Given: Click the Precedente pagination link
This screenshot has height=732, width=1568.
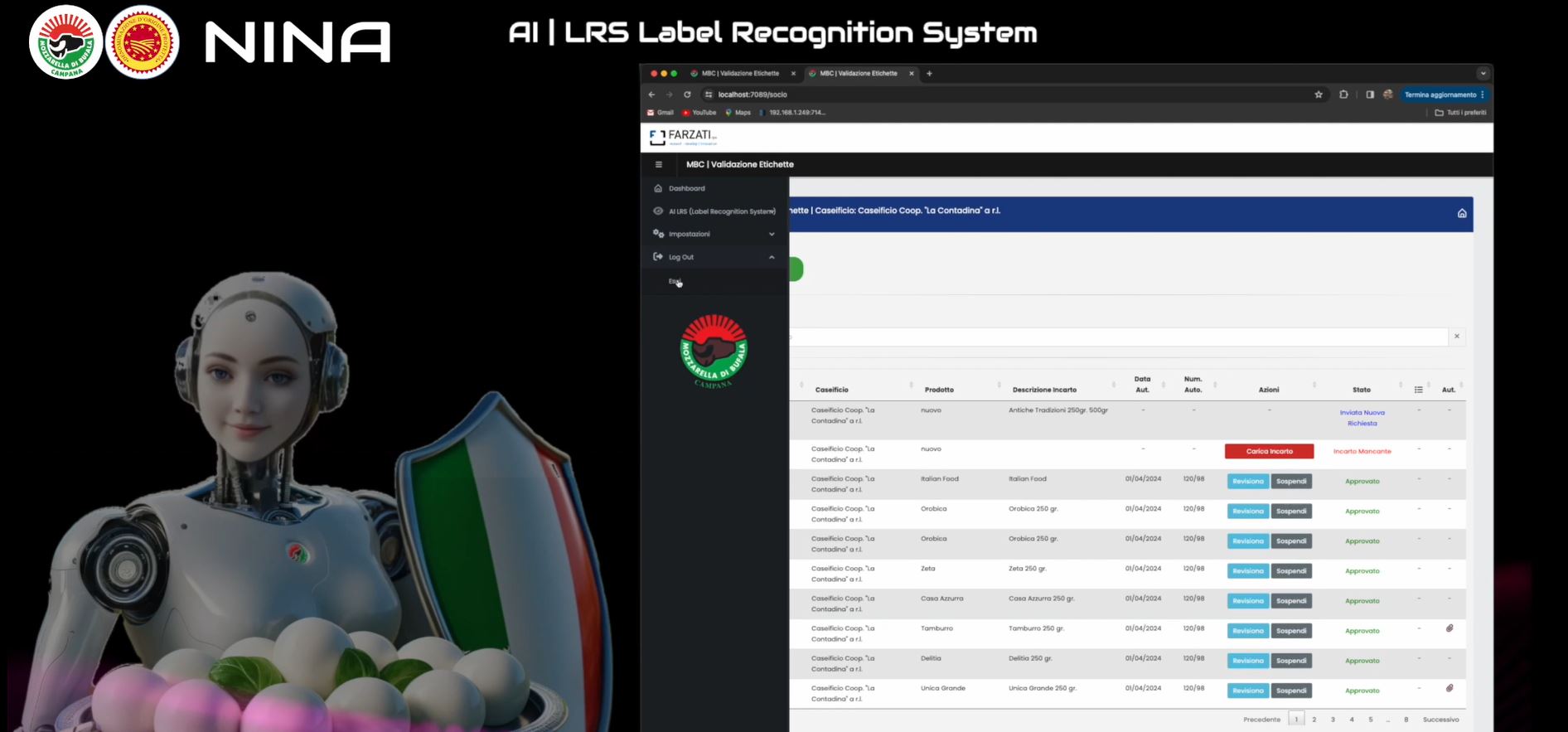Looking at the screenshot, I should coord(1262,720).
